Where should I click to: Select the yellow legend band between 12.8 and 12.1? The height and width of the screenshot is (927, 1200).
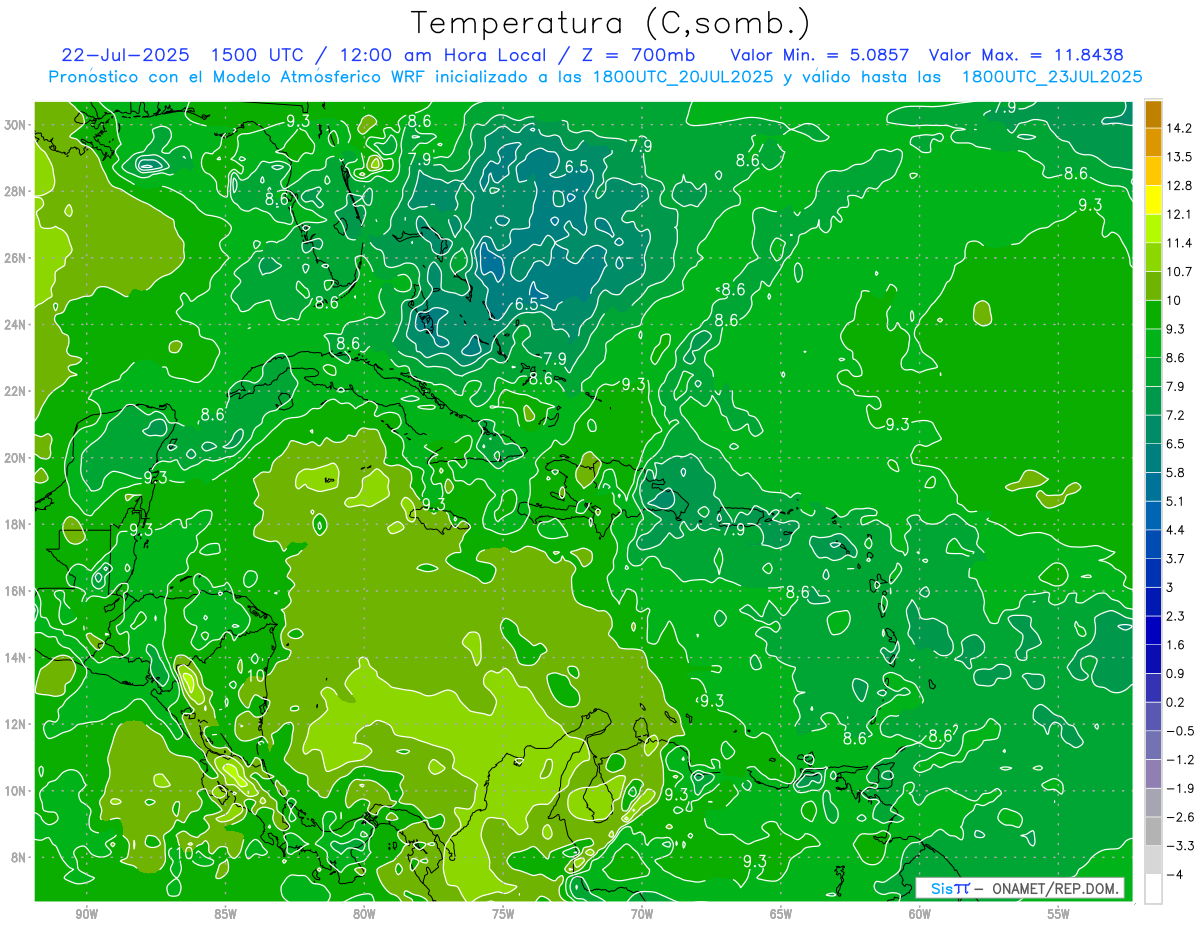[1153, 200]
